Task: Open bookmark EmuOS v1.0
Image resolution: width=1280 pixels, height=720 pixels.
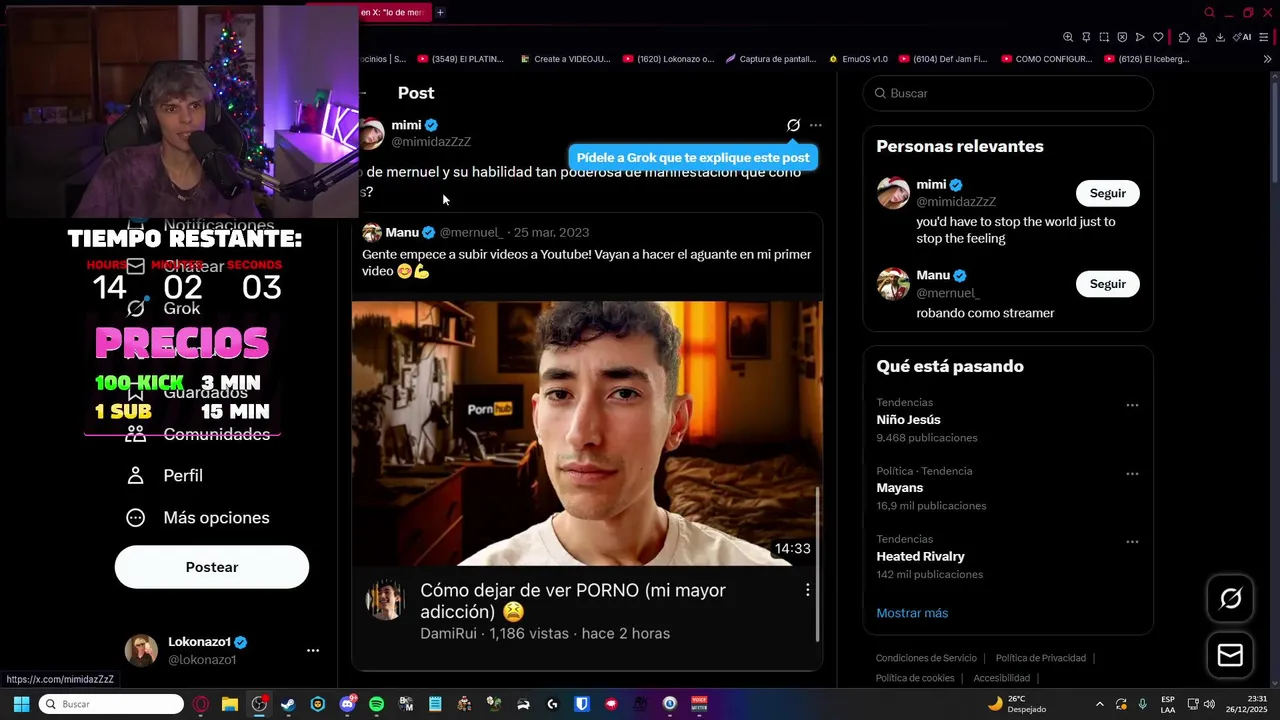Action: [858, 59]
